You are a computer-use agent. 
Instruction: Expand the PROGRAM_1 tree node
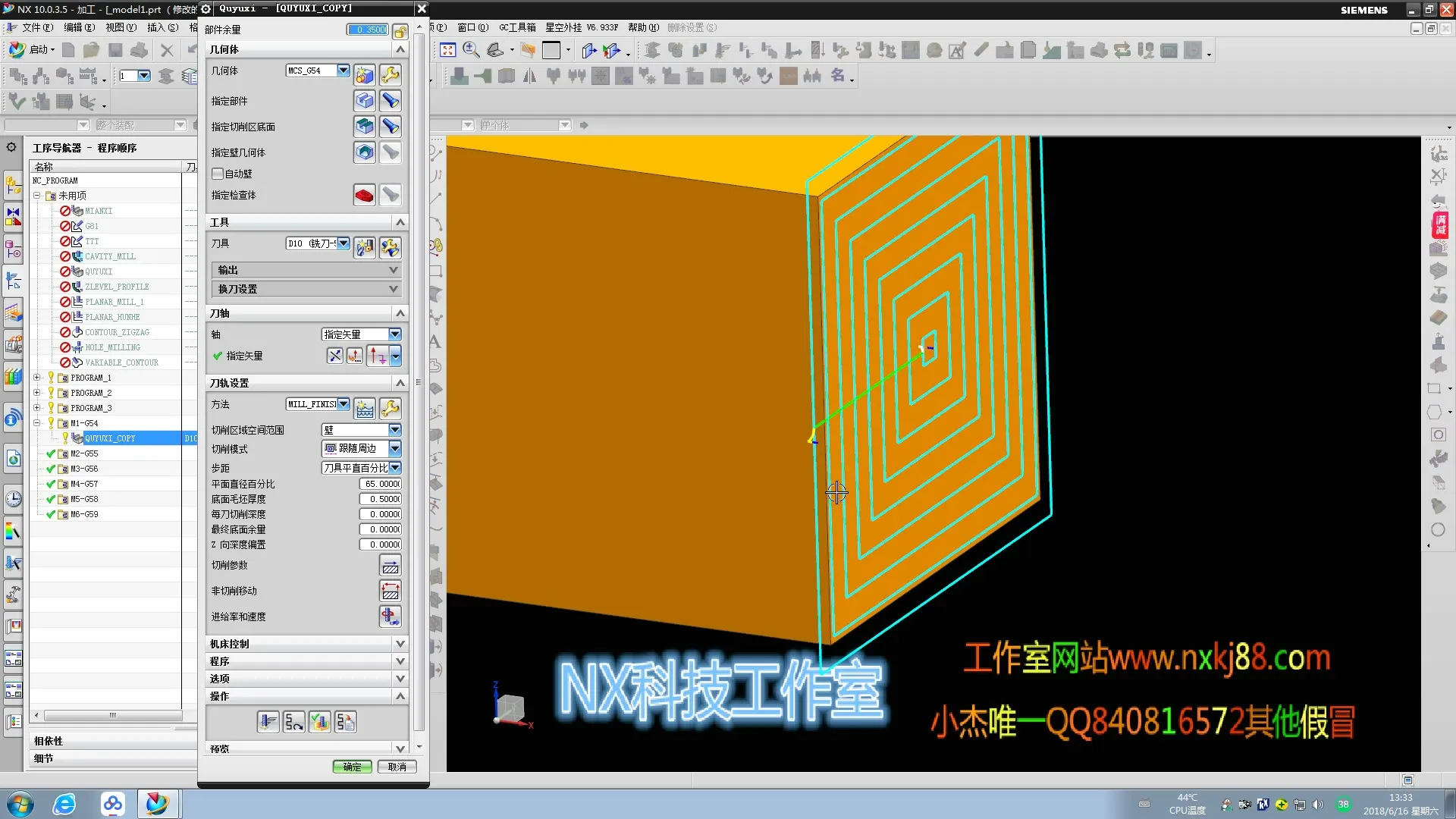[x=36, y=378]
